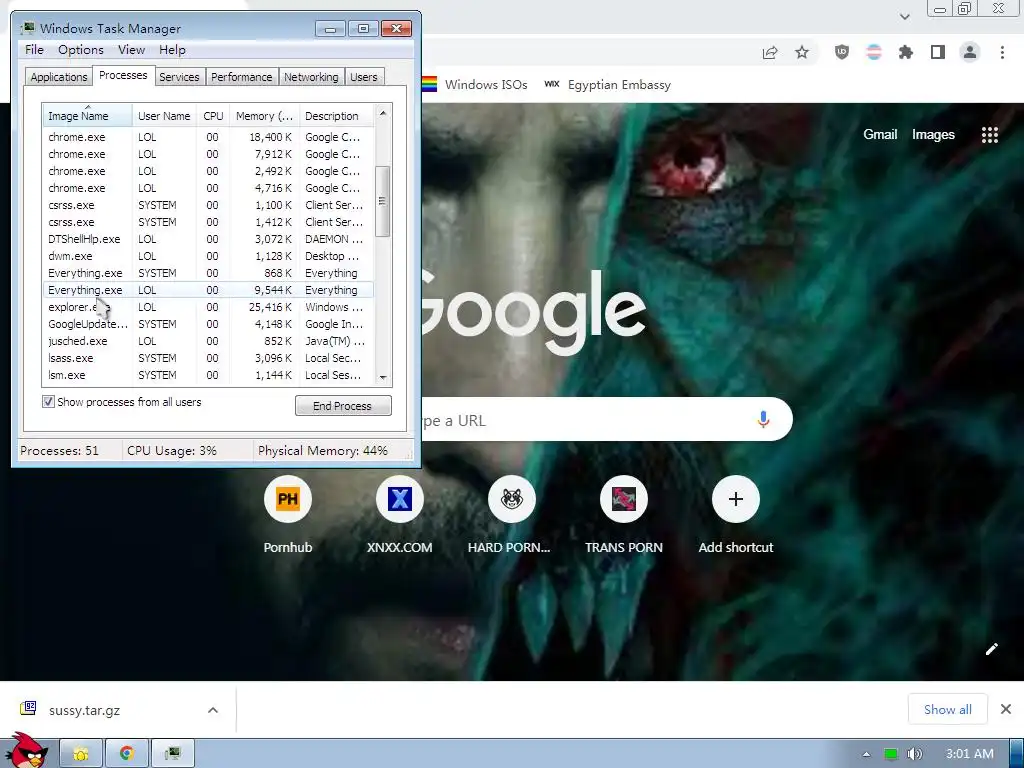Select the GoogleUpdate process row
This screenshot has height=768, width=1024.
coord(208,324)
